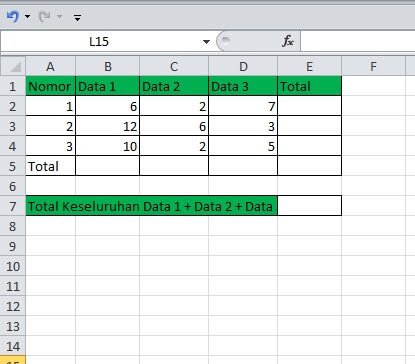The image size is (415, 364).
Task: Select cell A4 containing 3
Action: [x=51, y=146]
